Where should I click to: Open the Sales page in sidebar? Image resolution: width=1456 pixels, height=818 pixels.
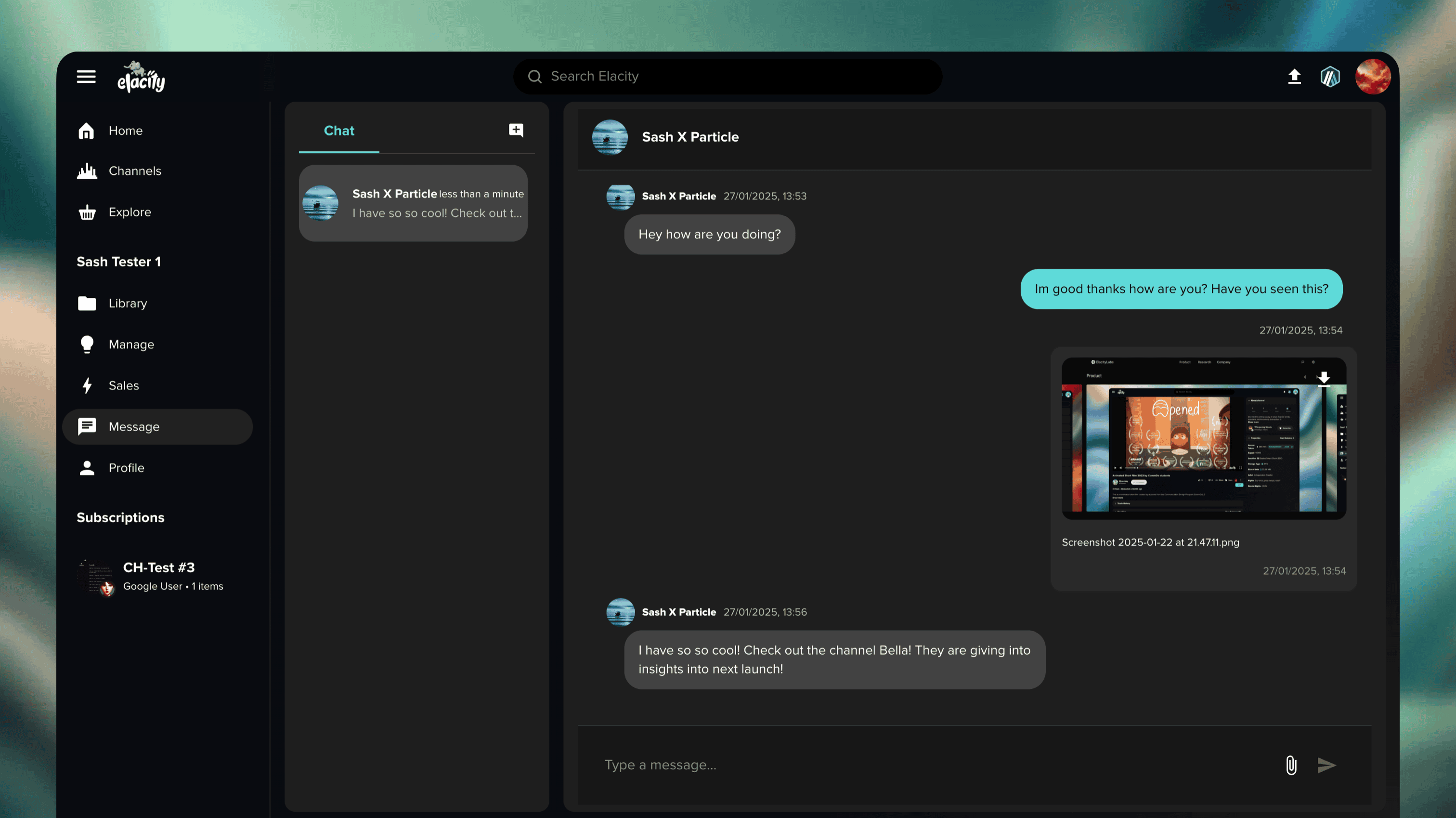pos(123,385)
